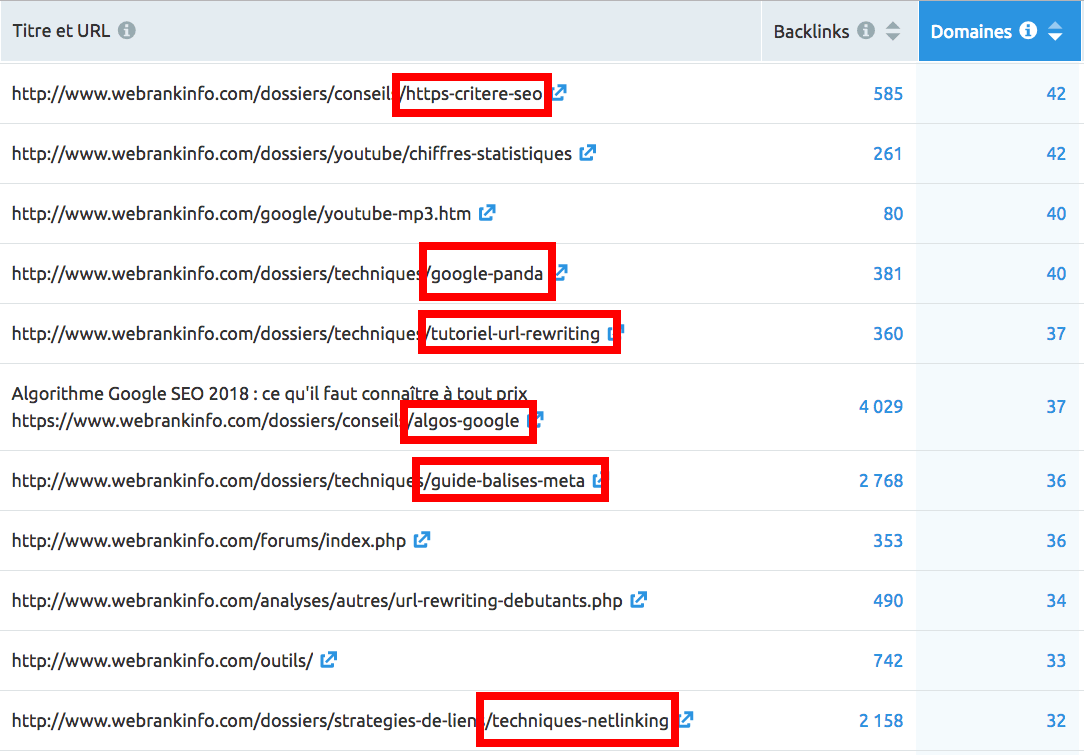Click info icon next to Domaines header

pos(1028,30)
